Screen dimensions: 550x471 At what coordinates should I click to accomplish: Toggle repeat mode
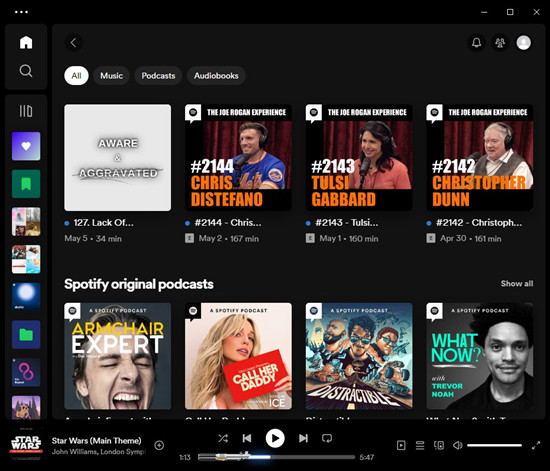[x=327, y=438]
